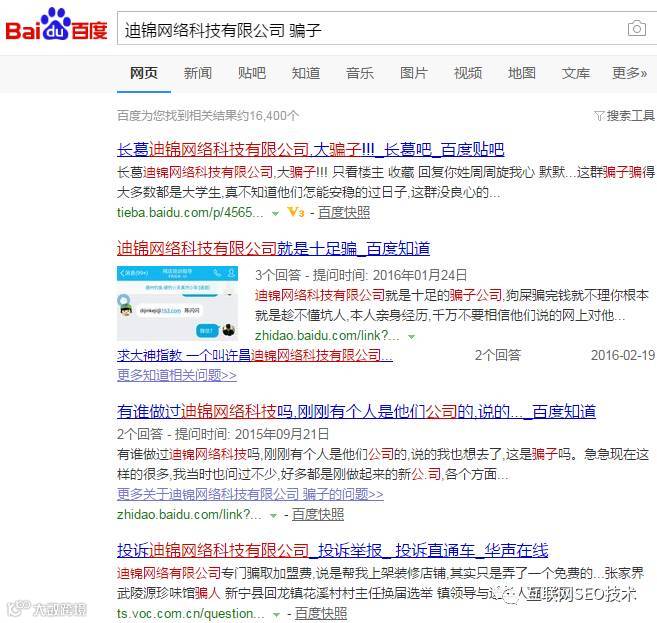Expand the 更多» menu

[x=630, y=73]
